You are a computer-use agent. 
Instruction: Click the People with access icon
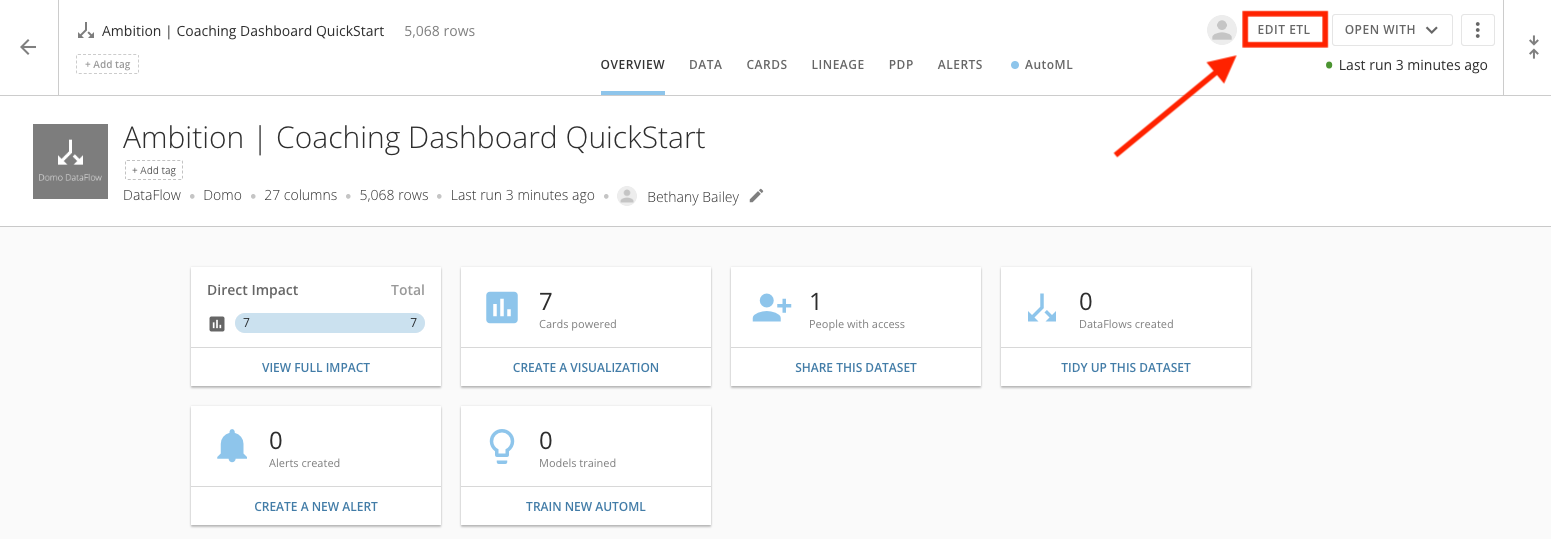[771, 308]
